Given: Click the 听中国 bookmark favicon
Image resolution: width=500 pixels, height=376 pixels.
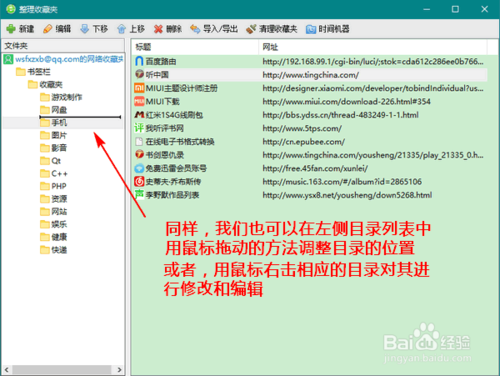Looking at the screenshot, I should pos(139,74).
